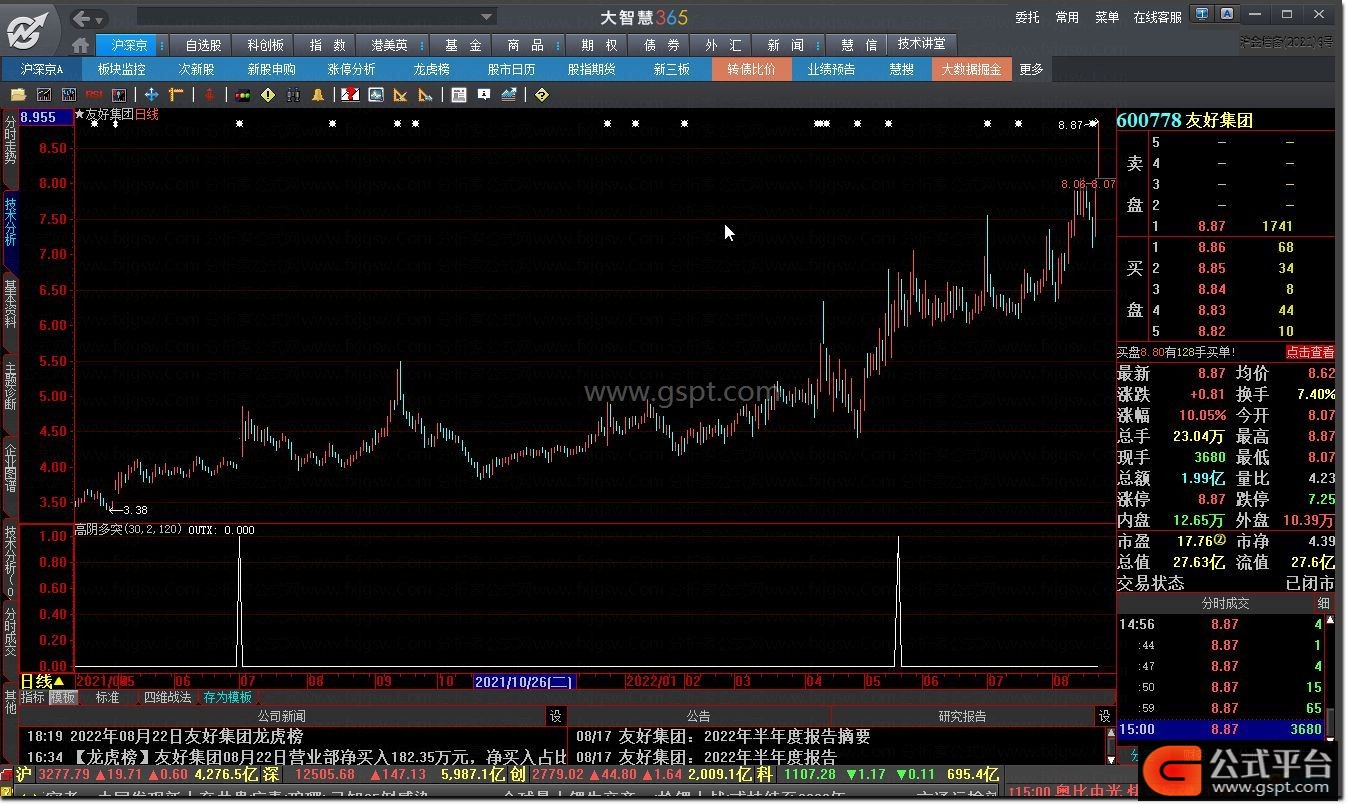Click the RSI indicator toolbar icon
This screenshot has height=804, width=1348.
(94, 95)
